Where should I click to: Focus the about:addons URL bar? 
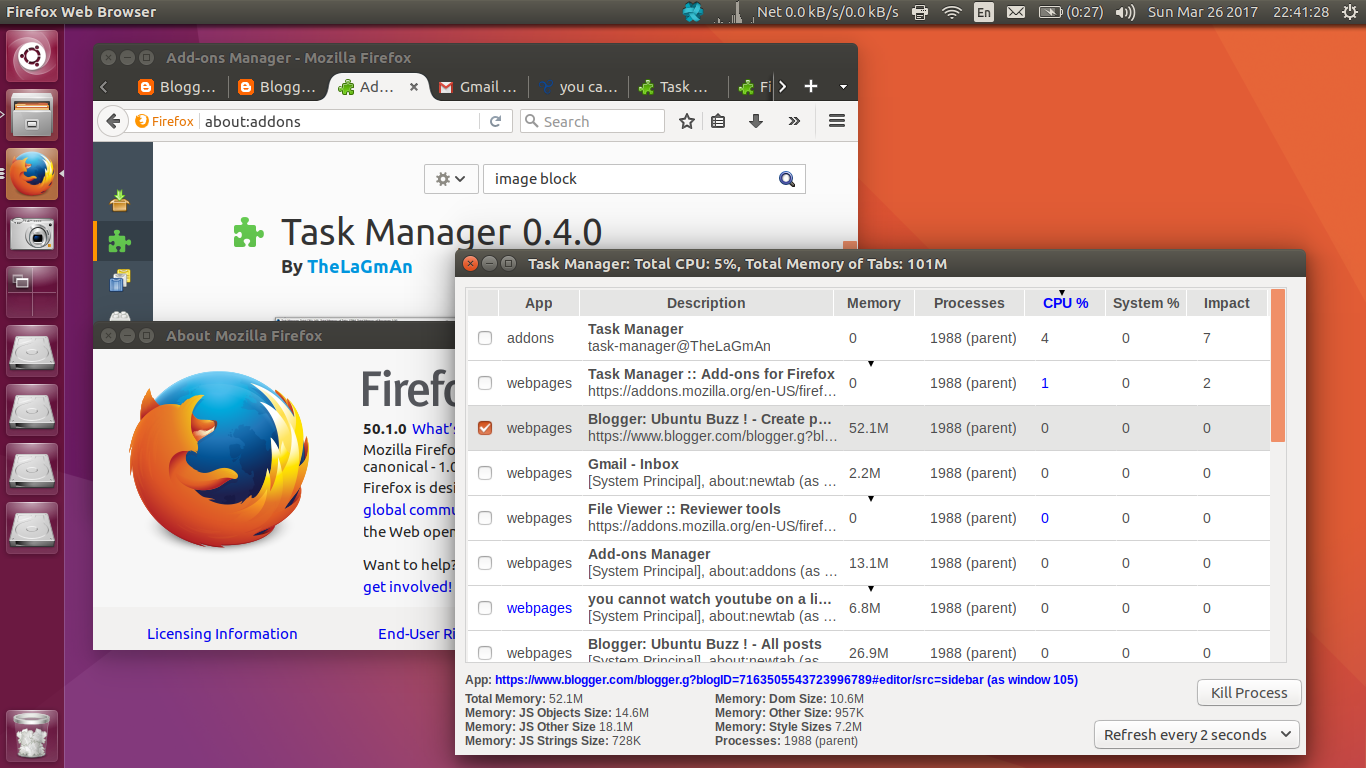340,121
